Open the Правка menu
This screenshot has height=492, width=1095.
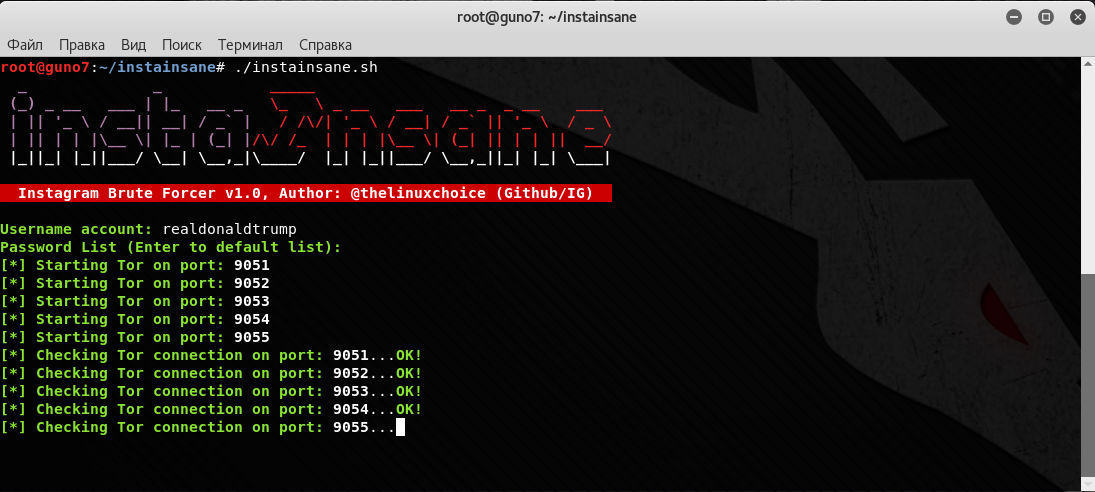[82, 45]
